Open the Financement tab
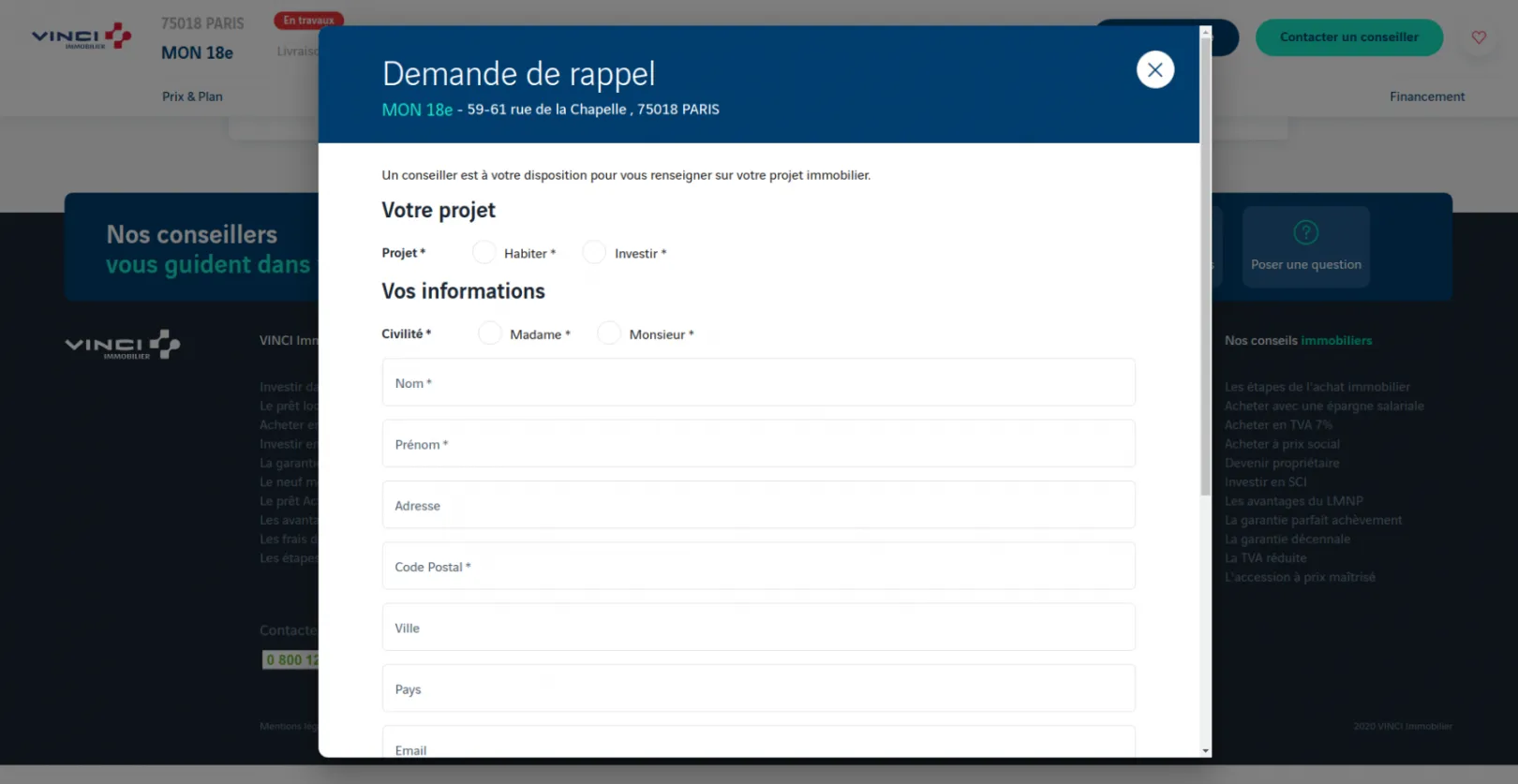Screen dimensions: 1518x784 1426,96
